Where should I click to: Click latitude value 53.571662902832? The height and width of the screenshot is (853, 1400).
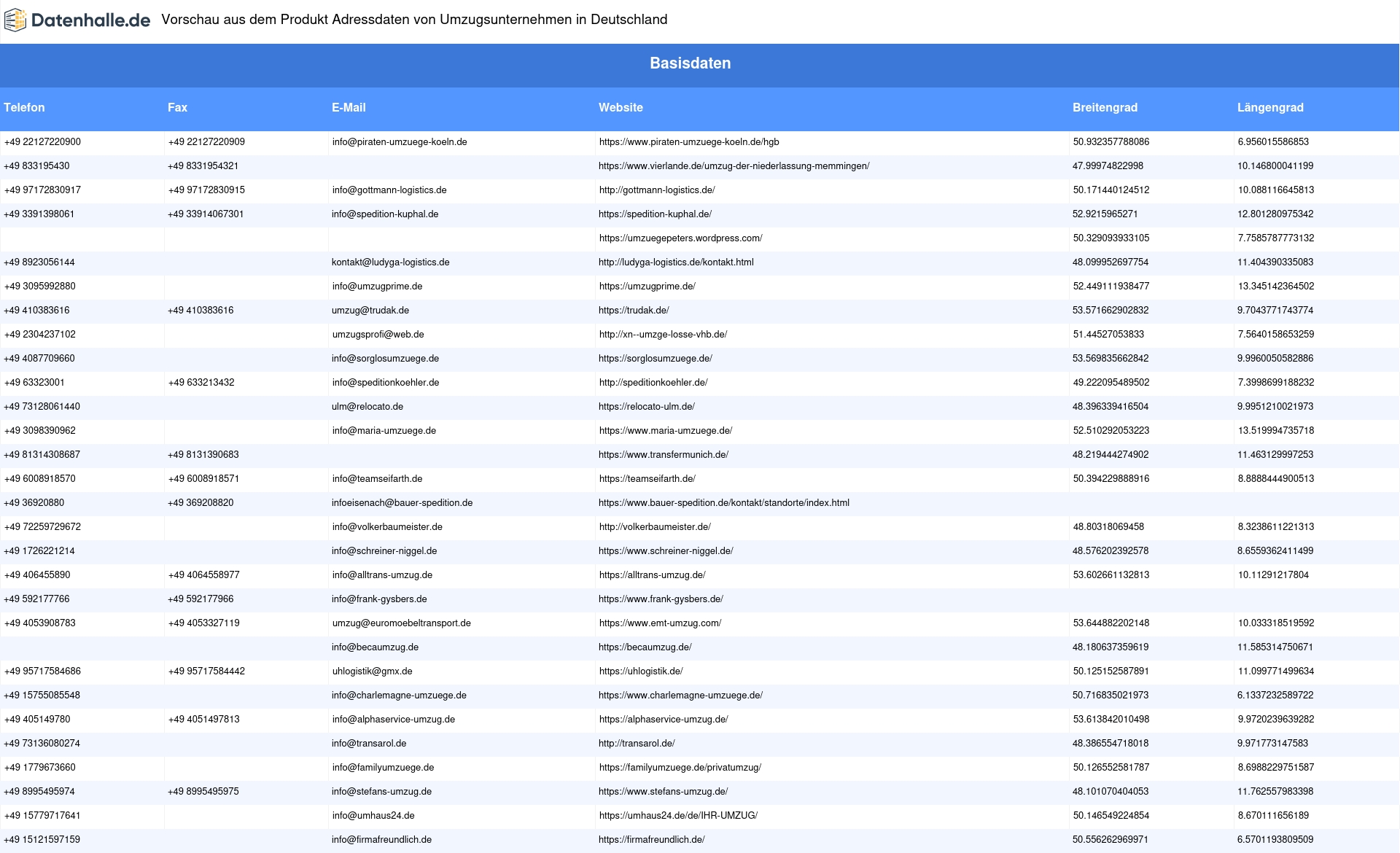(1111, 311)
